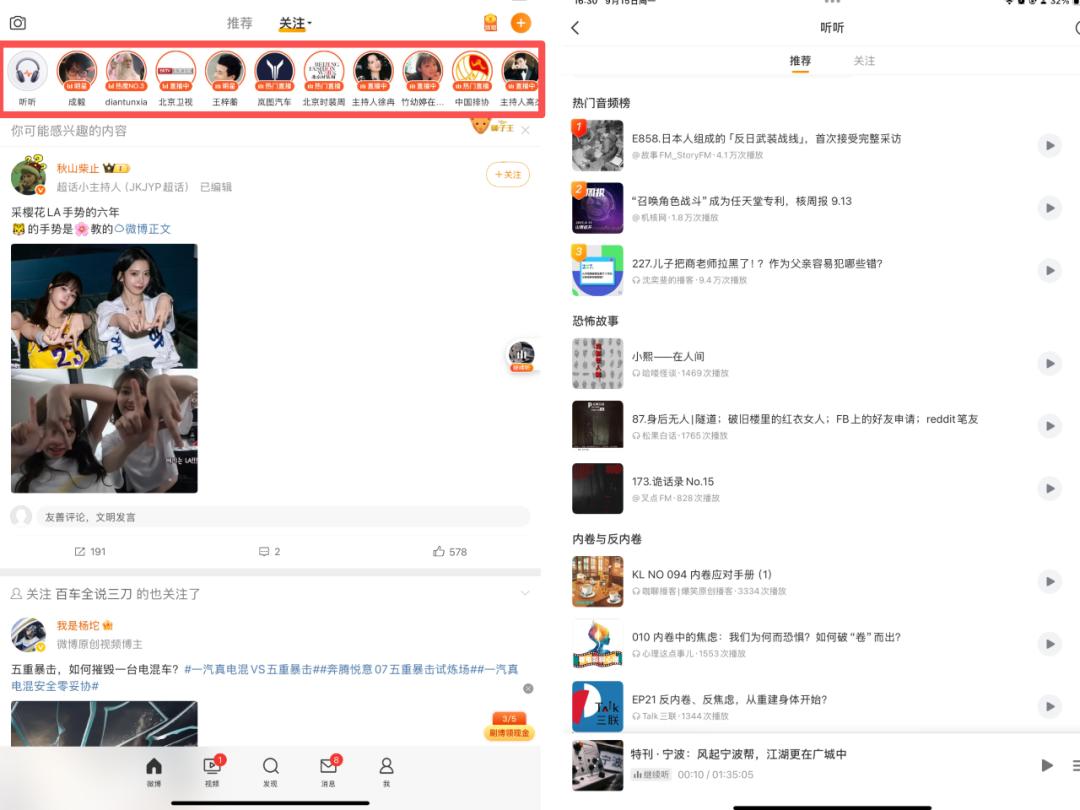
Task: Open KL NO 094 cafe cover thumbnail
Action: (x=597, y=581)
